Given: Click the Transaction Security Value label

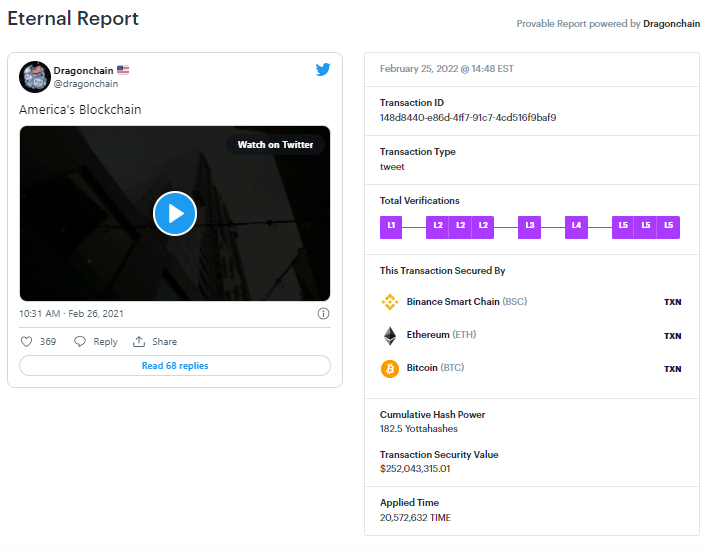Looking at the screenshot, I should click(x=439, y=455).
